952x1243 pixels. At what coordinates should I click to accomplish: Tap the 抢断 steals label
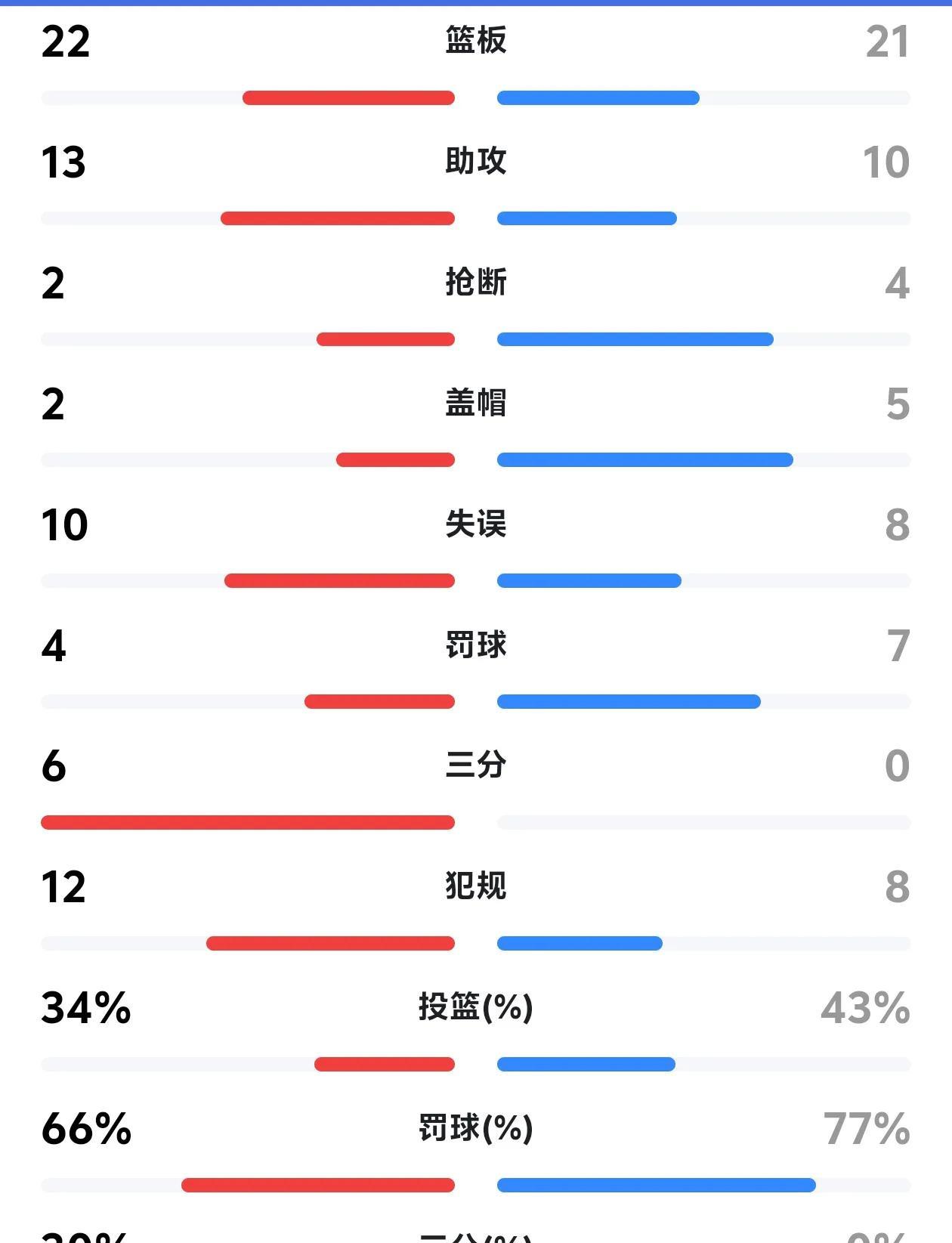[476, 282]
